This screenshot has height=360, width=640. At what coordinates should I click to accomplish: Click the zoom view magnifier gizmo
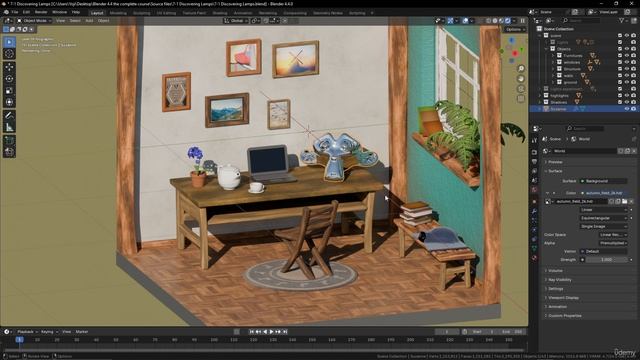[521, 69]
